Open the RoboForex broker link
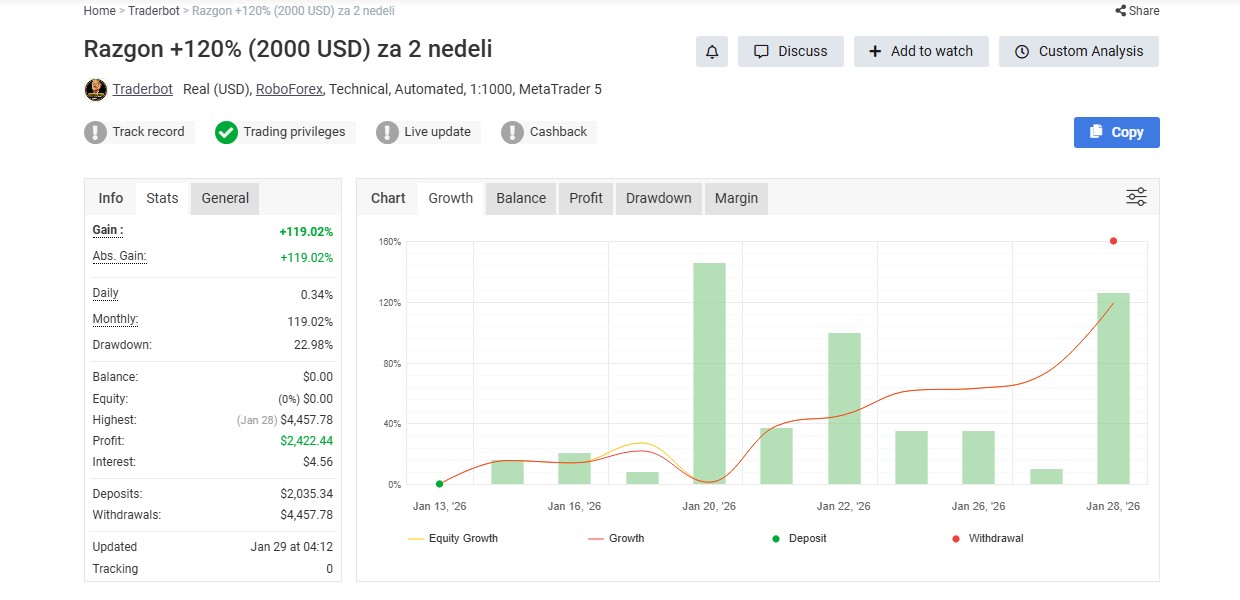Screen dimensions: 1240x600 coord(290,89)
